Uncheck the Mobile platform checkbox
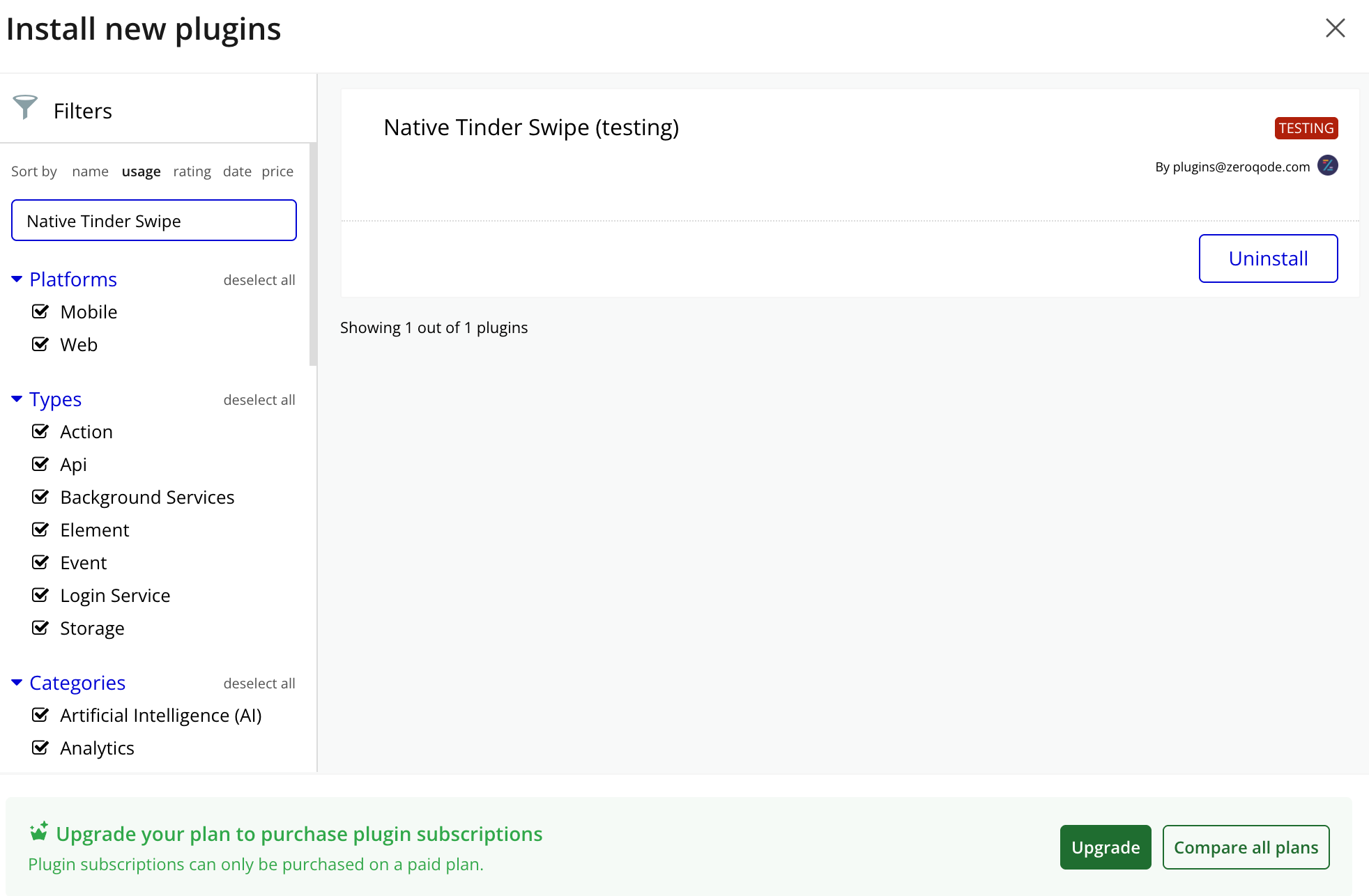Screen dimensions: 1369x896 tap(40, 311)
